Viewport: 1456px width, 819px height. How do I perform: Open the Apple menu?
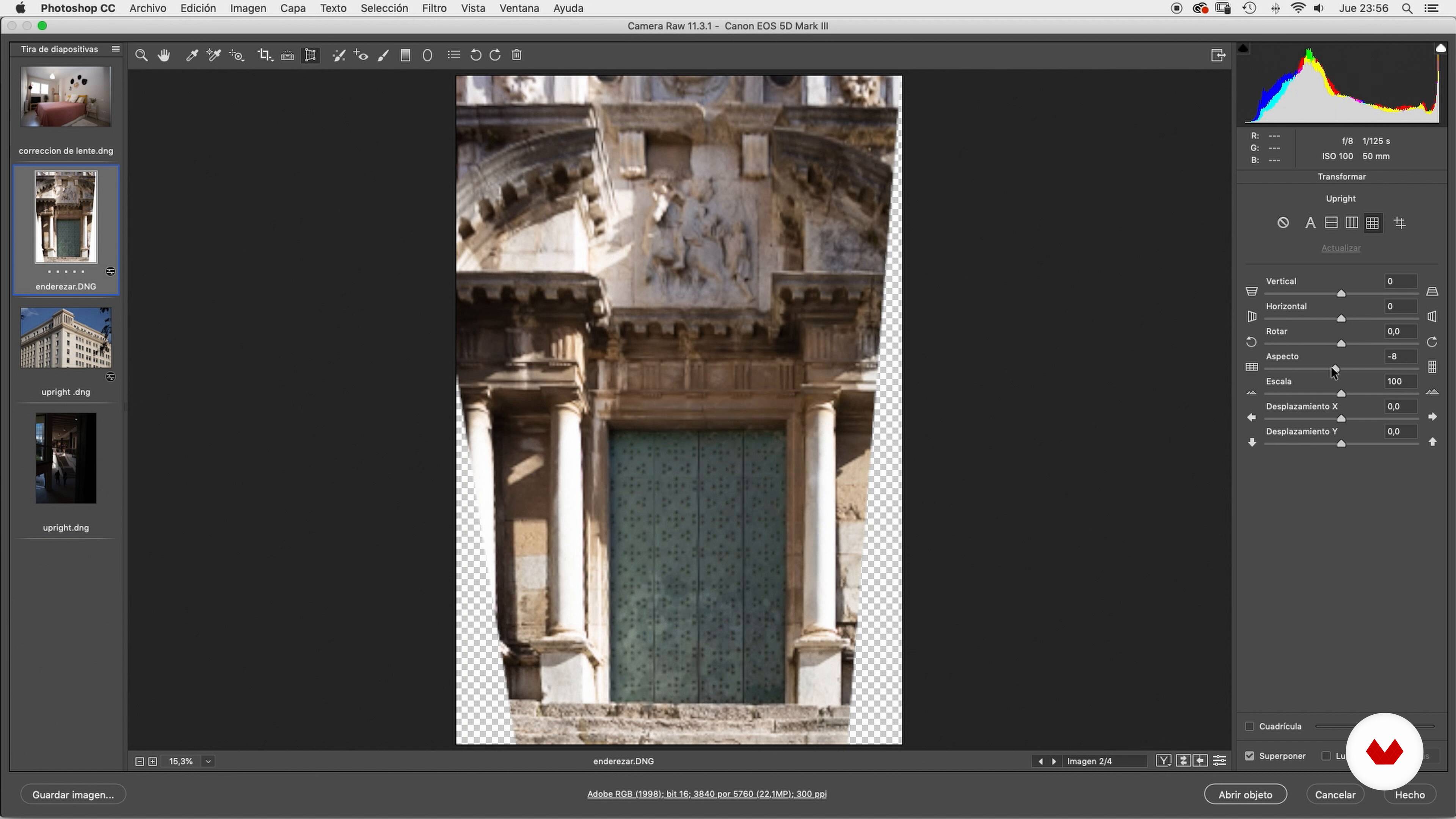click(x=20, y=8)
